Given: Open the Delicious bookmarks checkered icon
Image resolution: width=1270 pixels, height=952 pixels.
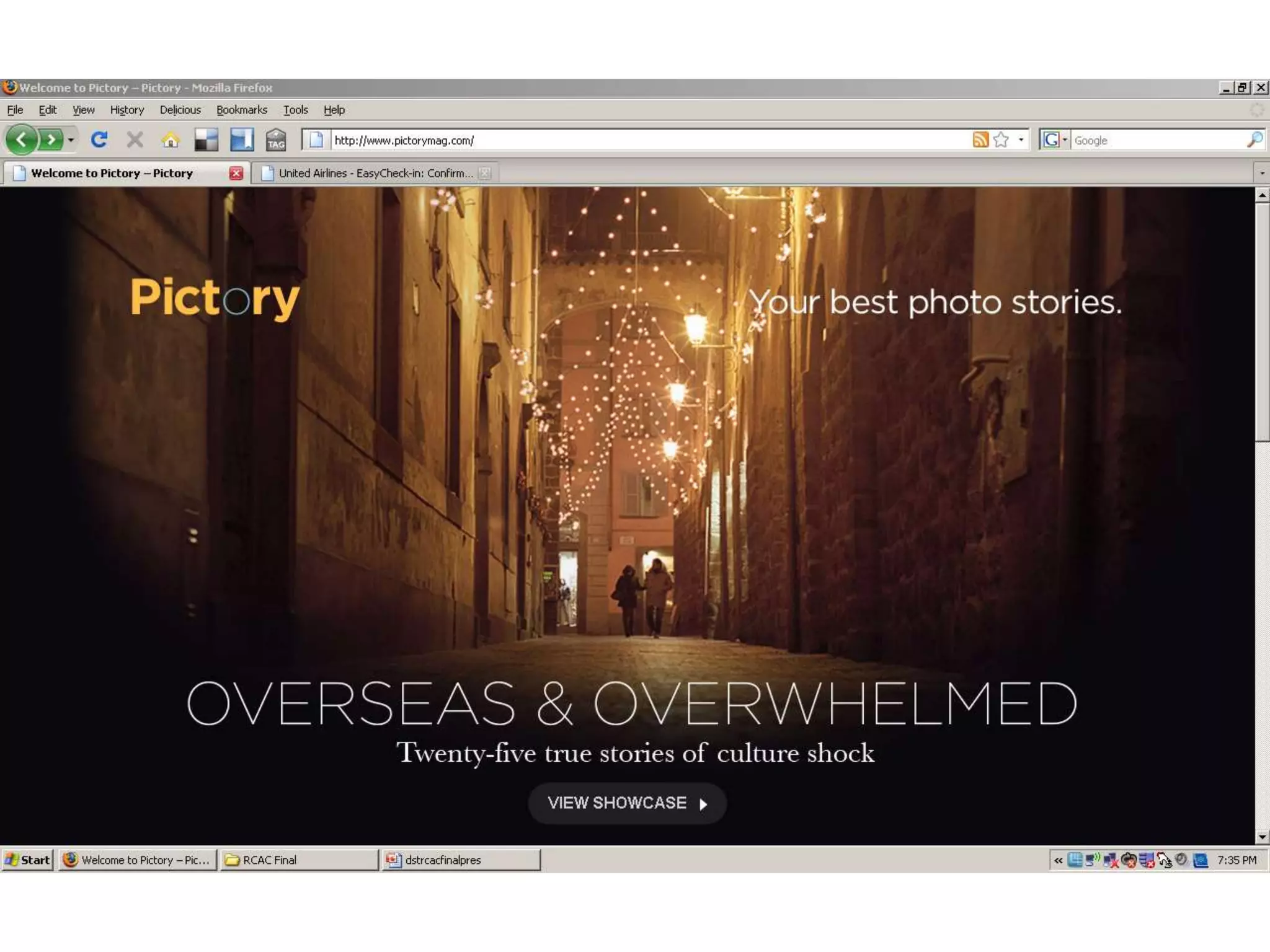Looking at the screenshot, I should tap(206, 140).
